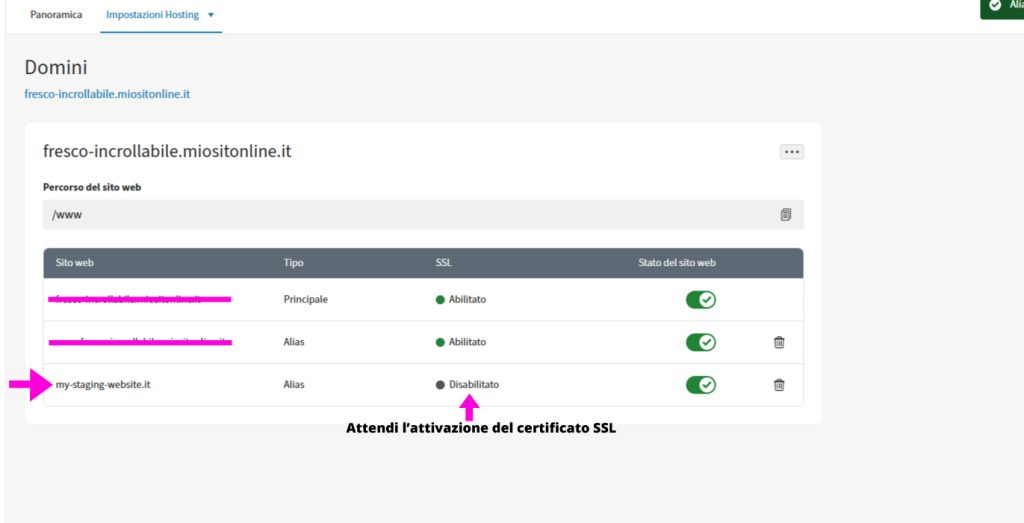This screenshot has height=523, width=1024.
Task: Switch off the SSL-enabled Alias site toggle
Action: (700, 342)
